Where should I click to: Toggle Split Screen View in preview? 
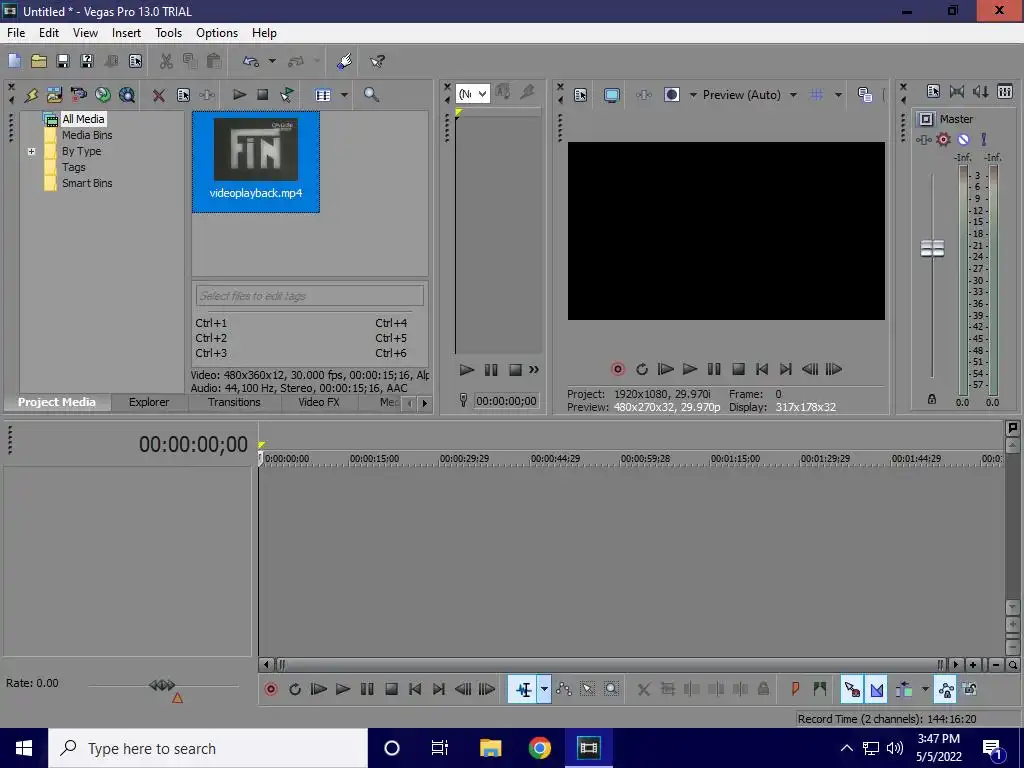click(671, 95)
